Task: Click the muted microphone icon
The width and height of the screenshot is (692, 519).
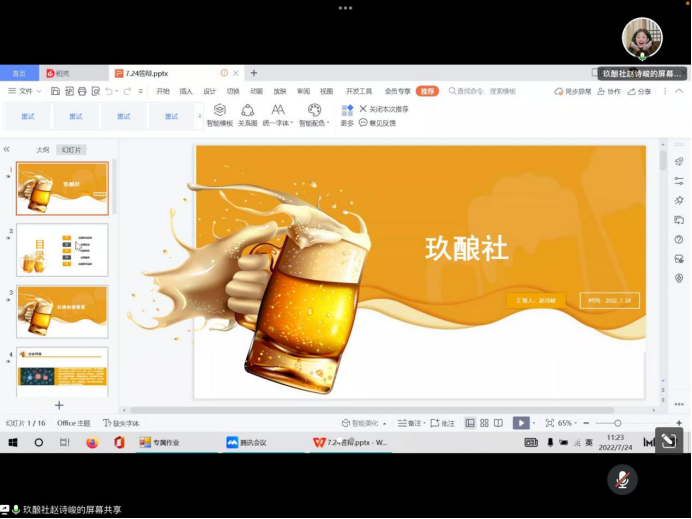Action: click(x=622, y=480)
